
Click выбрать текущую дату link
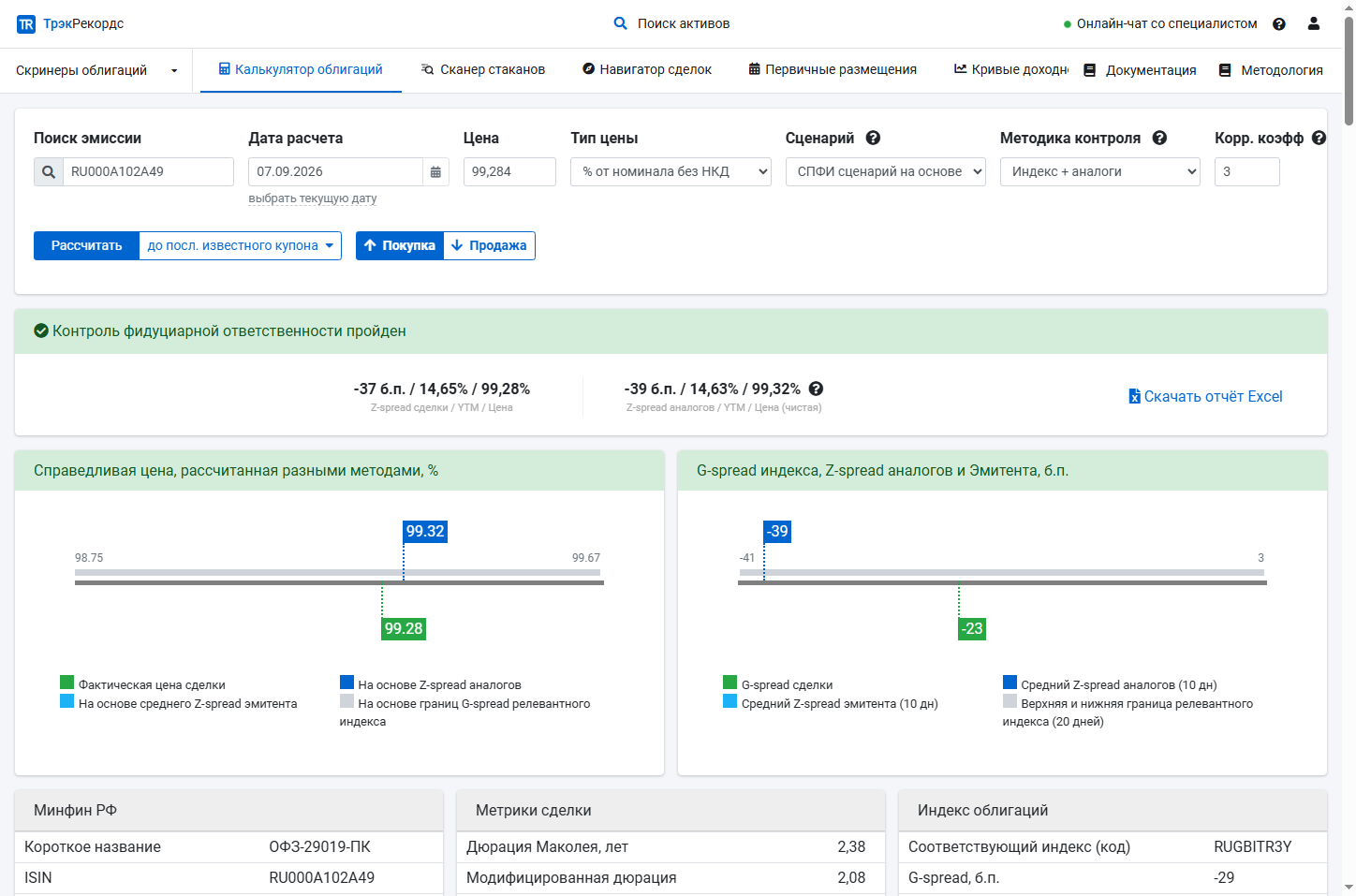coord(313,198)
